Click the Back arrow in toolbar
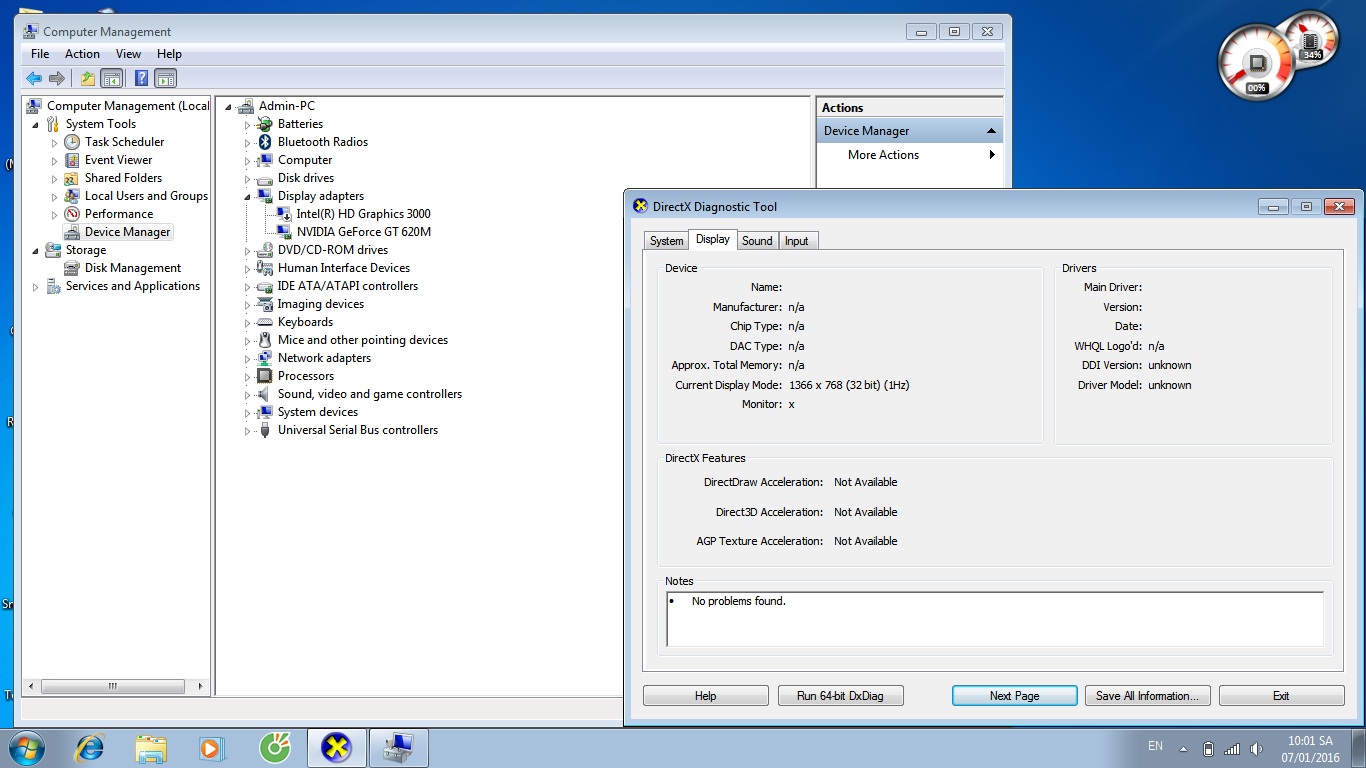The image size is (1366, 768). point(34,79)
